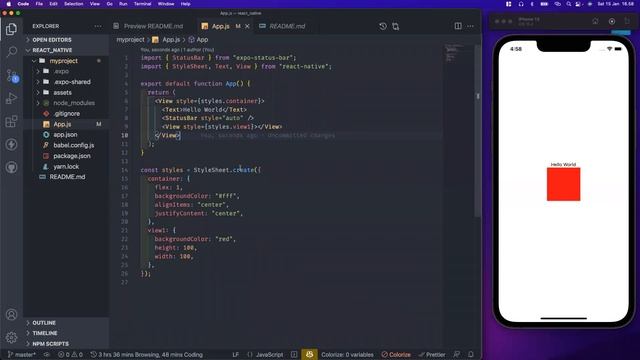Open the Extensions view
This screenshot has height=360, width=640.
coord(11,121)
